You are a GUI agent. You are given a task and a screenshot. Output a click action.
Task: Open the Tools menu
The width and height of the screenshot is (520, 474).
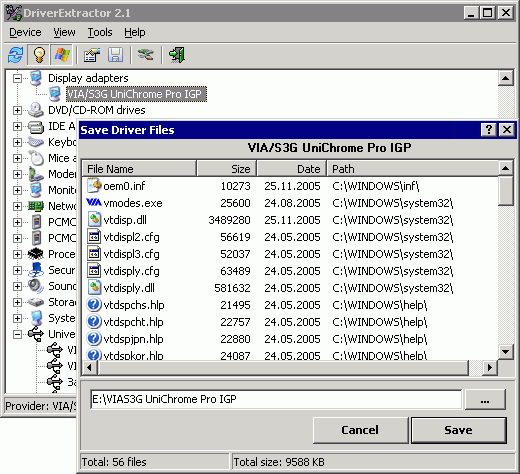pyautogui.click(x=100, y=32)
